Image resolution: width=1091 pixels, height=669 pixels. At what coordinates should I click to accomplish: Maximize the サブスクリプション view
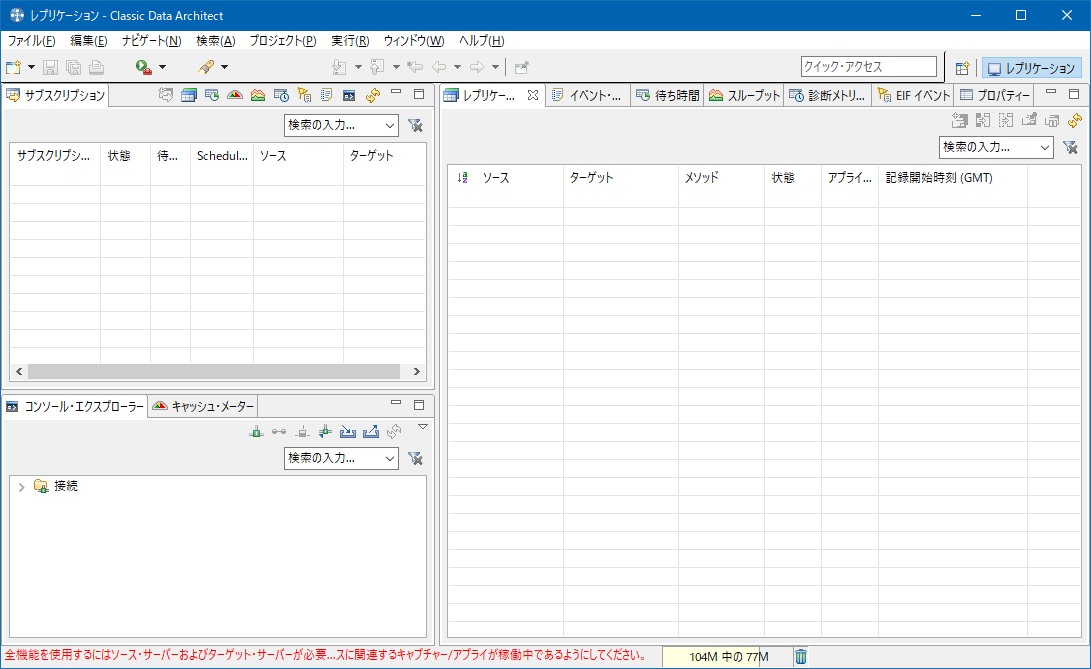[x=419, y=93]
